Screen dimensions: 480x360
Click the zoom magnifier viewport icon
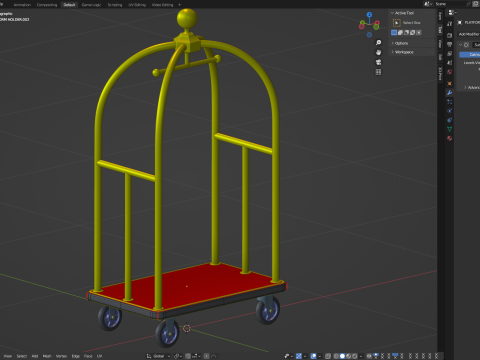click(x=378, y=43)
